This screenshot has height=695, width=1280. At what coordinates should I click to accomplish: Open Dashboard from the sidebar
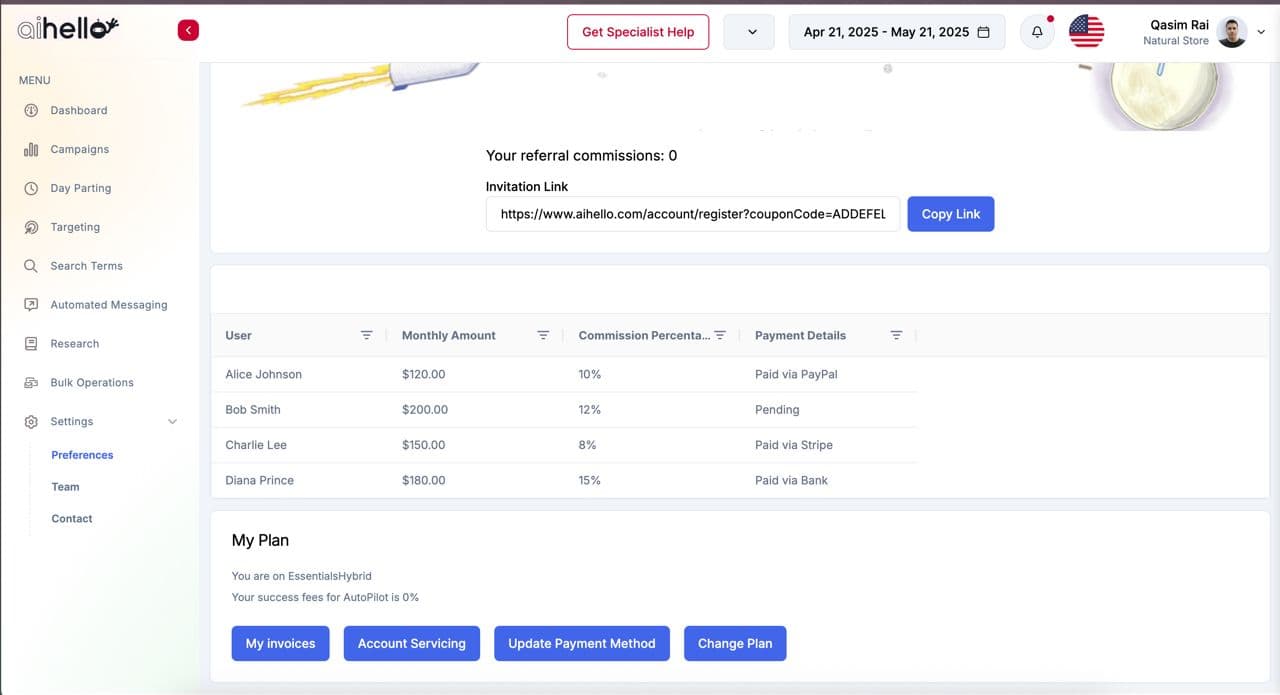click(78, 111)
